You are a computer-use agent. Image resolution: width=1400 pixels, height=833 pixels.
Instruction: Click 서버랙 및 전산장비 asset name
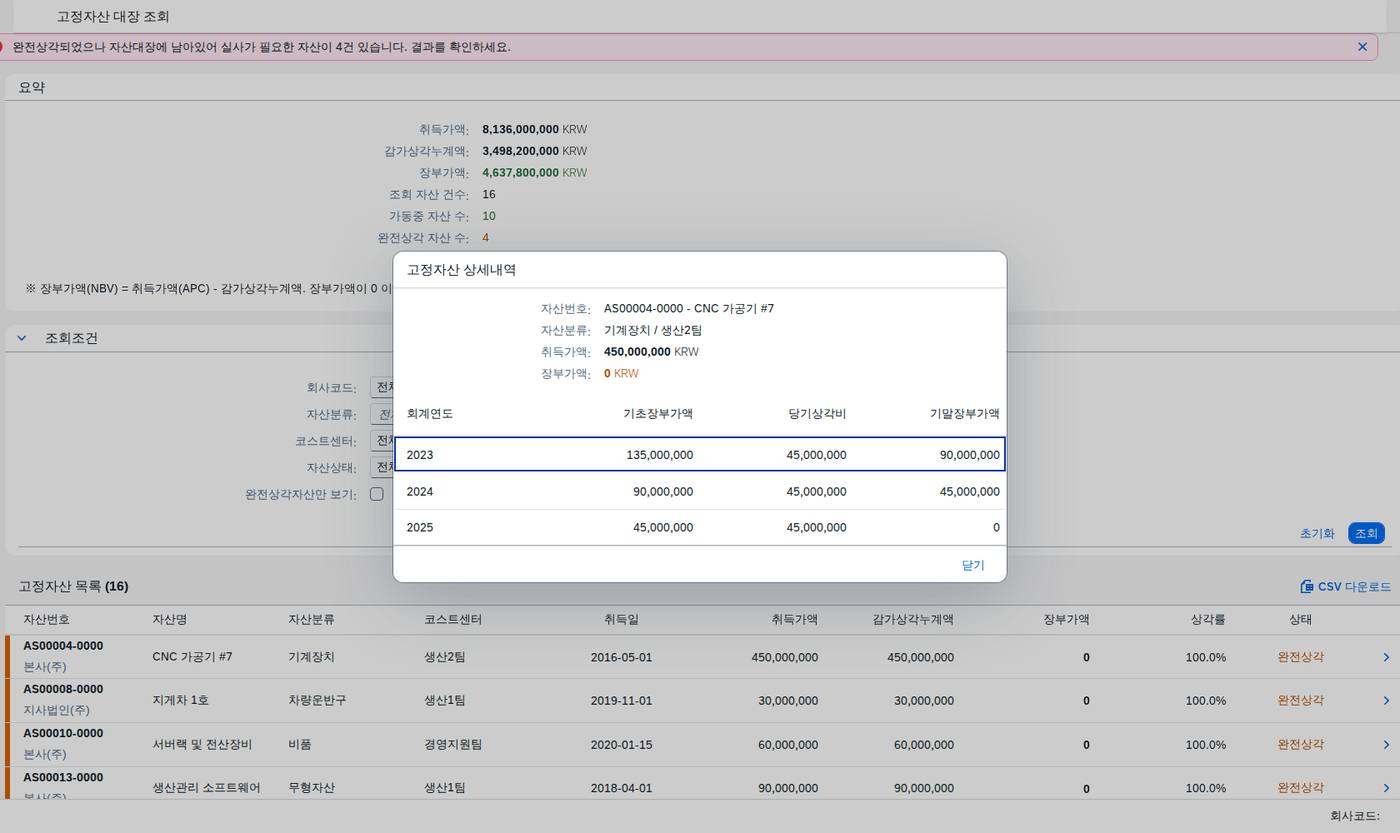[202, 745]
